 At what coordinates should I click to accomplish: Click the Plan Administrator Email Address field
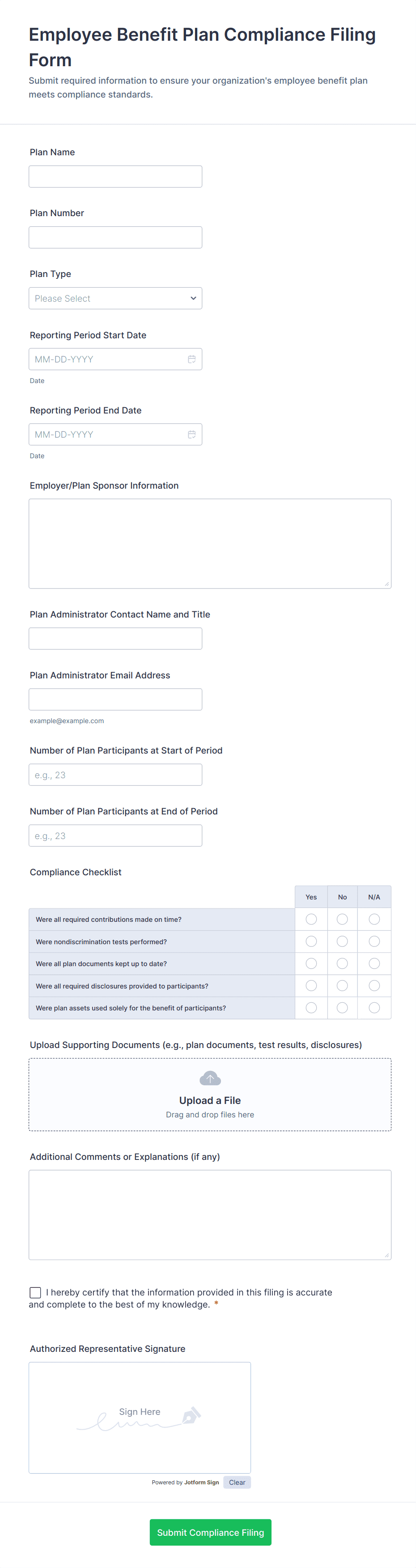(x=115, y=699)
